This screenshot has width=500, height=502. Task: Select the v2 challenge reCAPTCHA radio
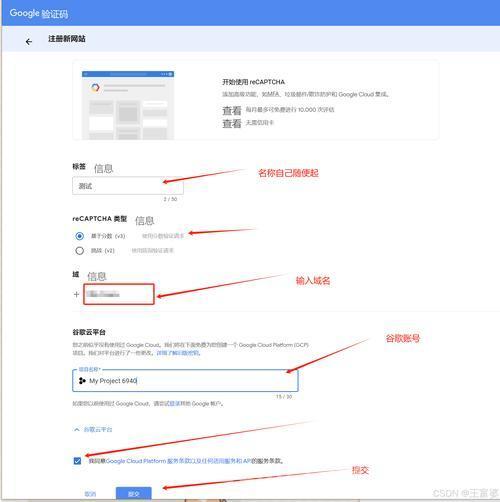tap(79, 250)
